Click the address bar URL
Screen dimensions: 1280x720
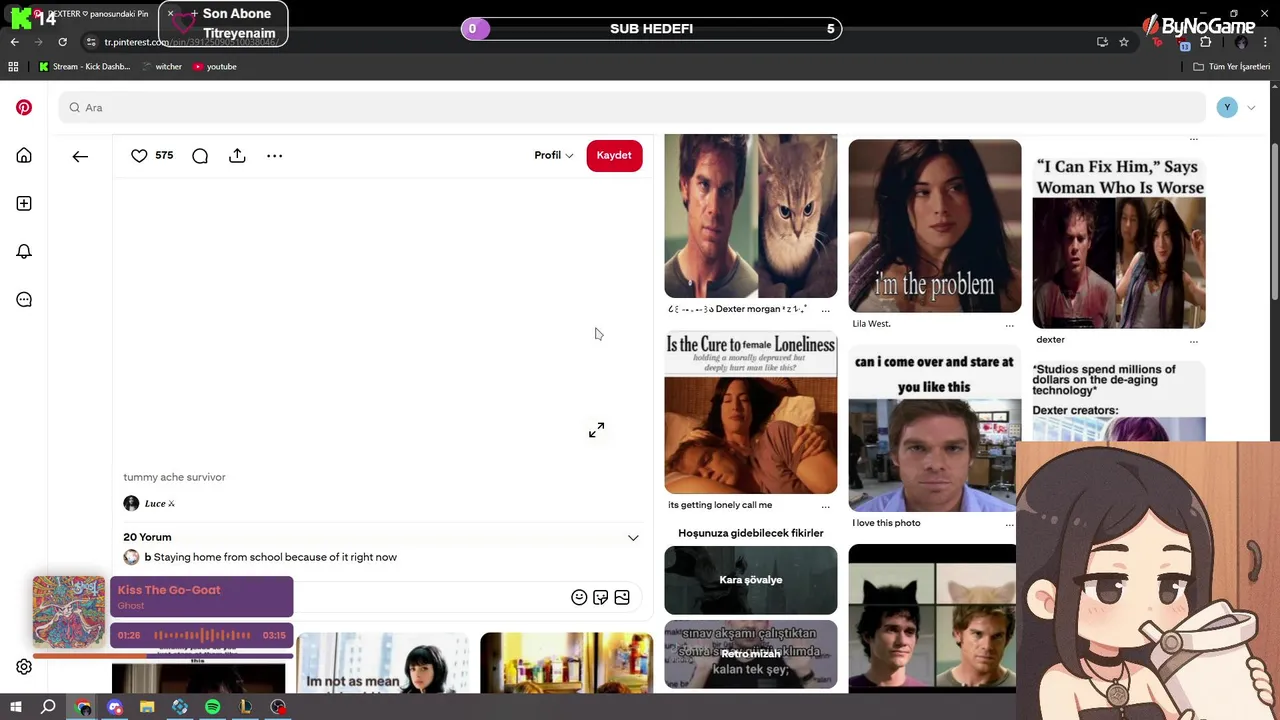(x=190, y=42)
